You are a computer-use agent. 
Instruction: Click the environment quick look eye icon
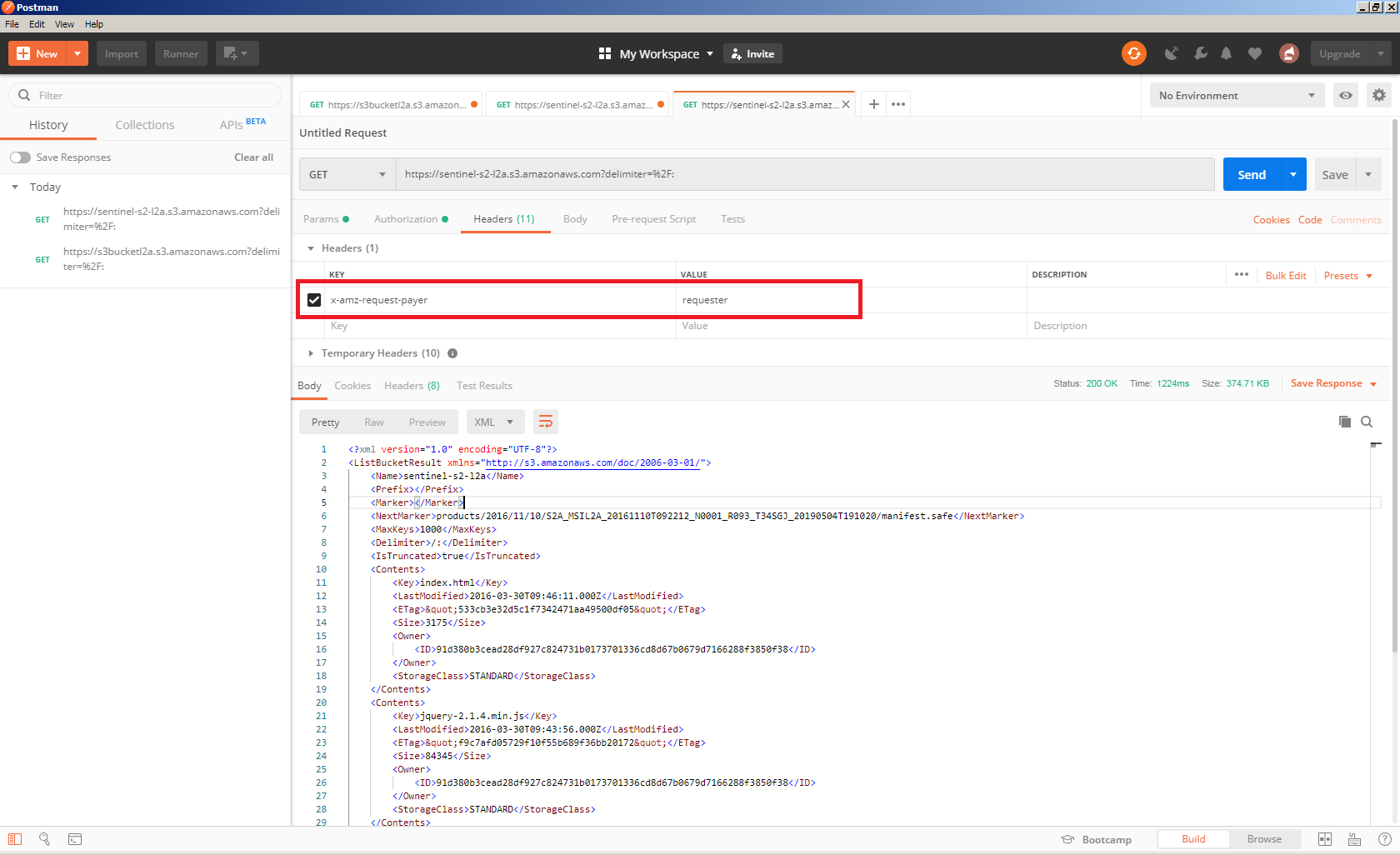point(1345,95)
